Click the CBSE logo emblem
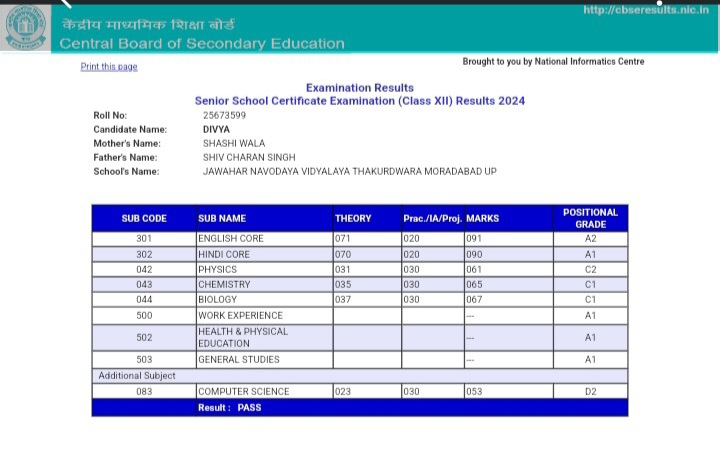 (25, 27)
